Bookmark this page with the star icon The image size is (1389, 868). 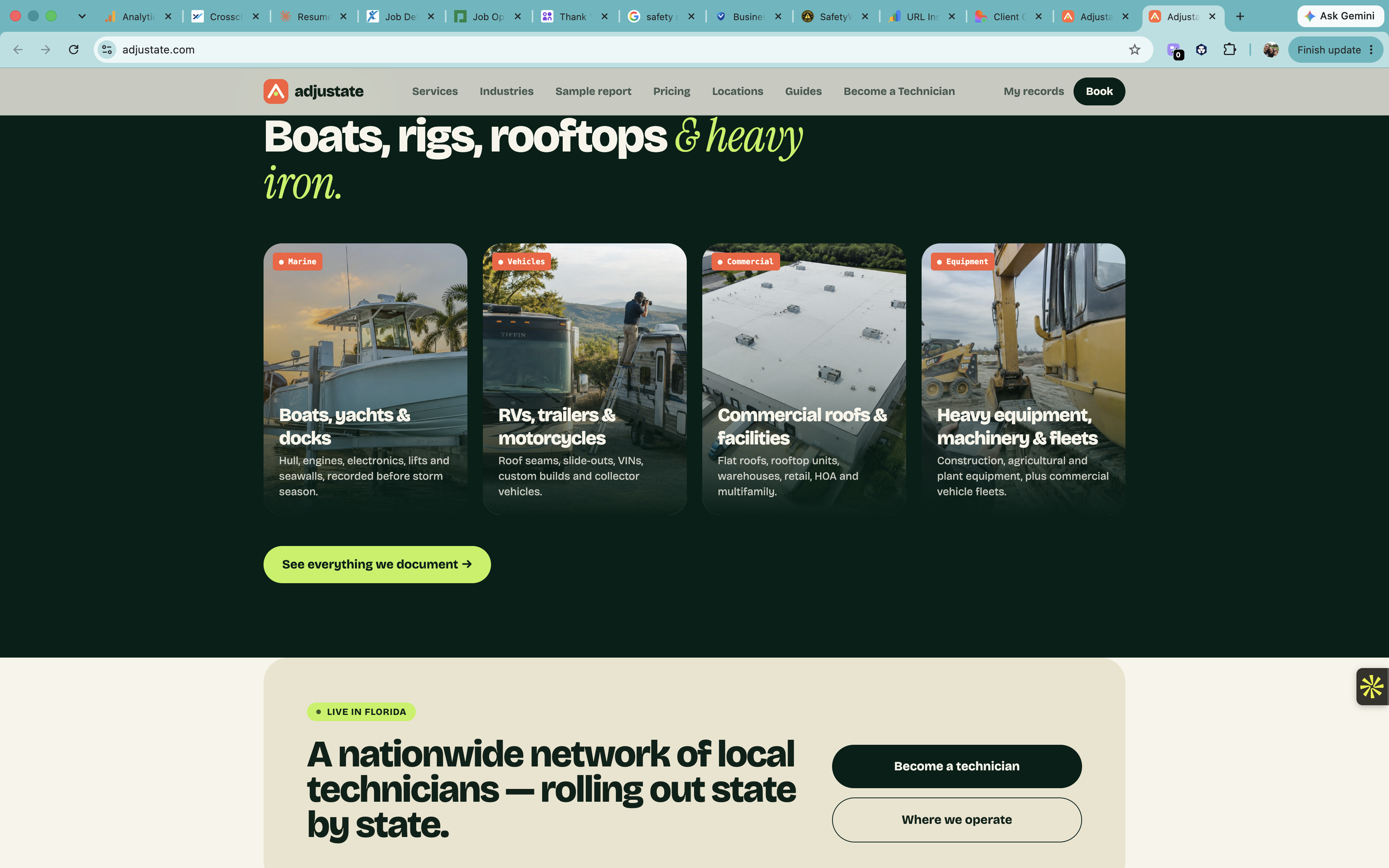(1134, 50)
